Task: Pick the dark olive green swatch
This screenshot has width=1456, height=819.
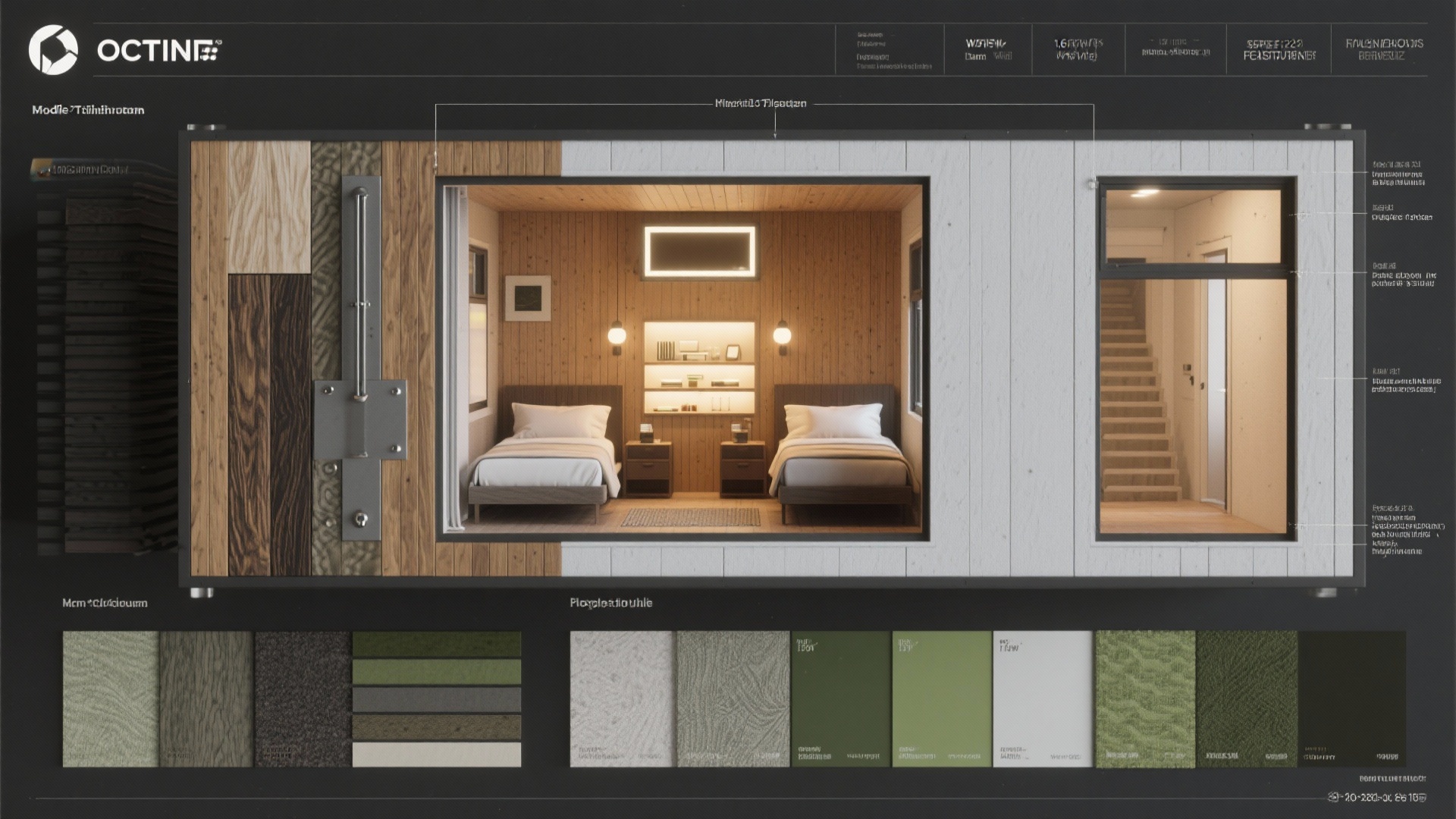Action: (x=840, y=698)
